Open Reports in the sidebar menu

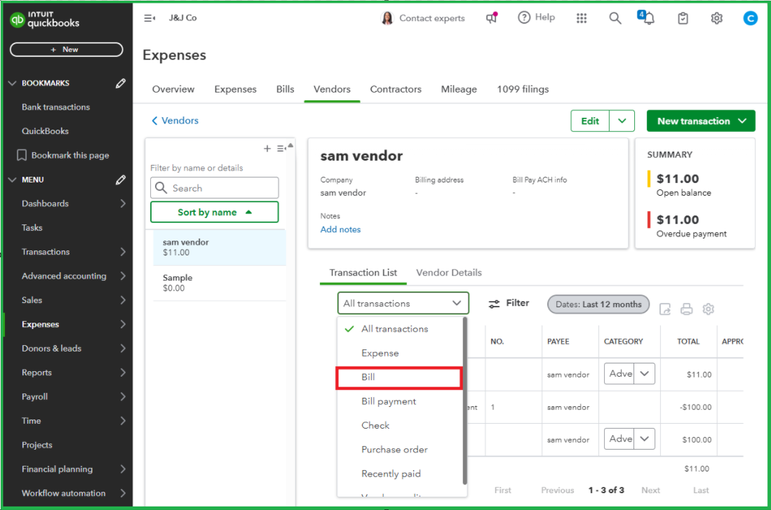click(x=36, y=372)
